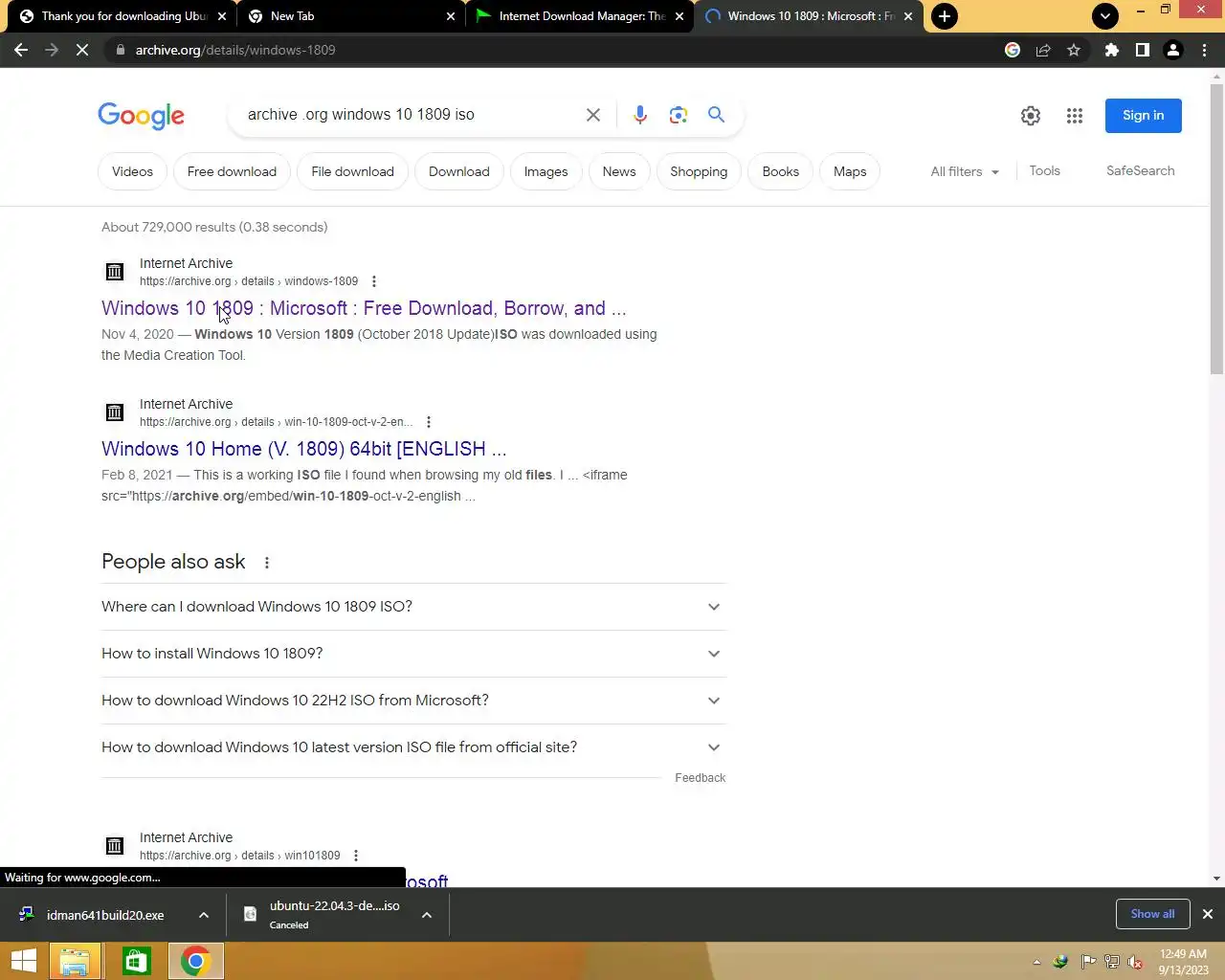This screenshot has width=1225, height=980.
Task: Select the Books filter chip
Action: (780, 172)
